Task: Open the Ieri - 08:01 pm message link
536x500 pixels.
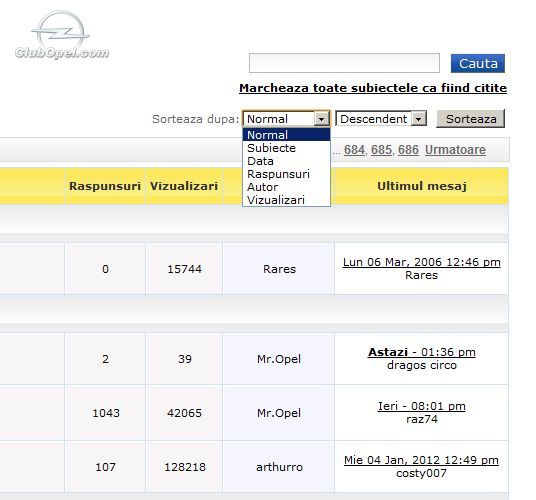Action: 421,406
